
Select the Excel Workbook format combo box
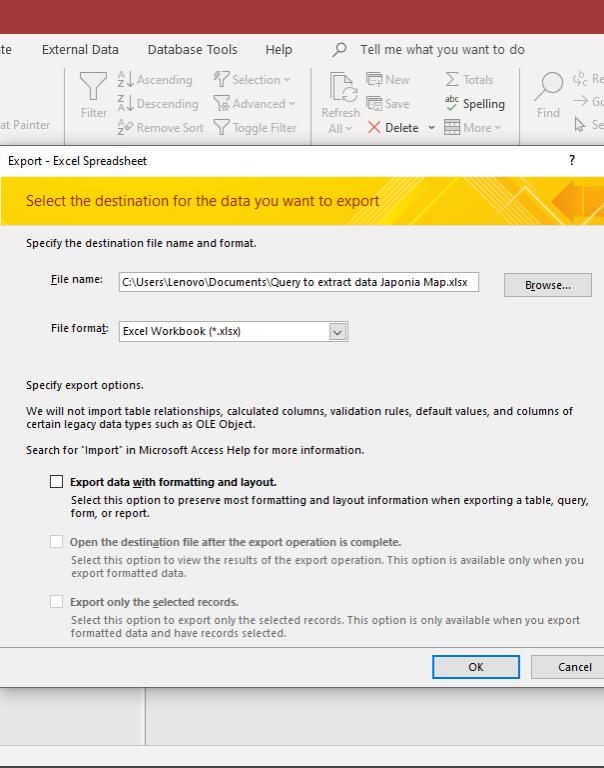[x=233, y=332]
